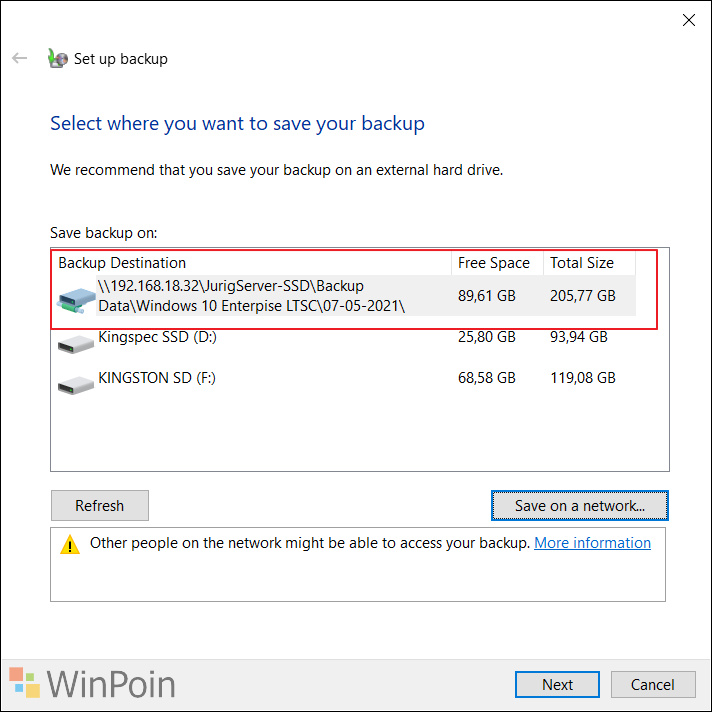
Task: Click Next to continue backup setup
Action: coord(557,684)
